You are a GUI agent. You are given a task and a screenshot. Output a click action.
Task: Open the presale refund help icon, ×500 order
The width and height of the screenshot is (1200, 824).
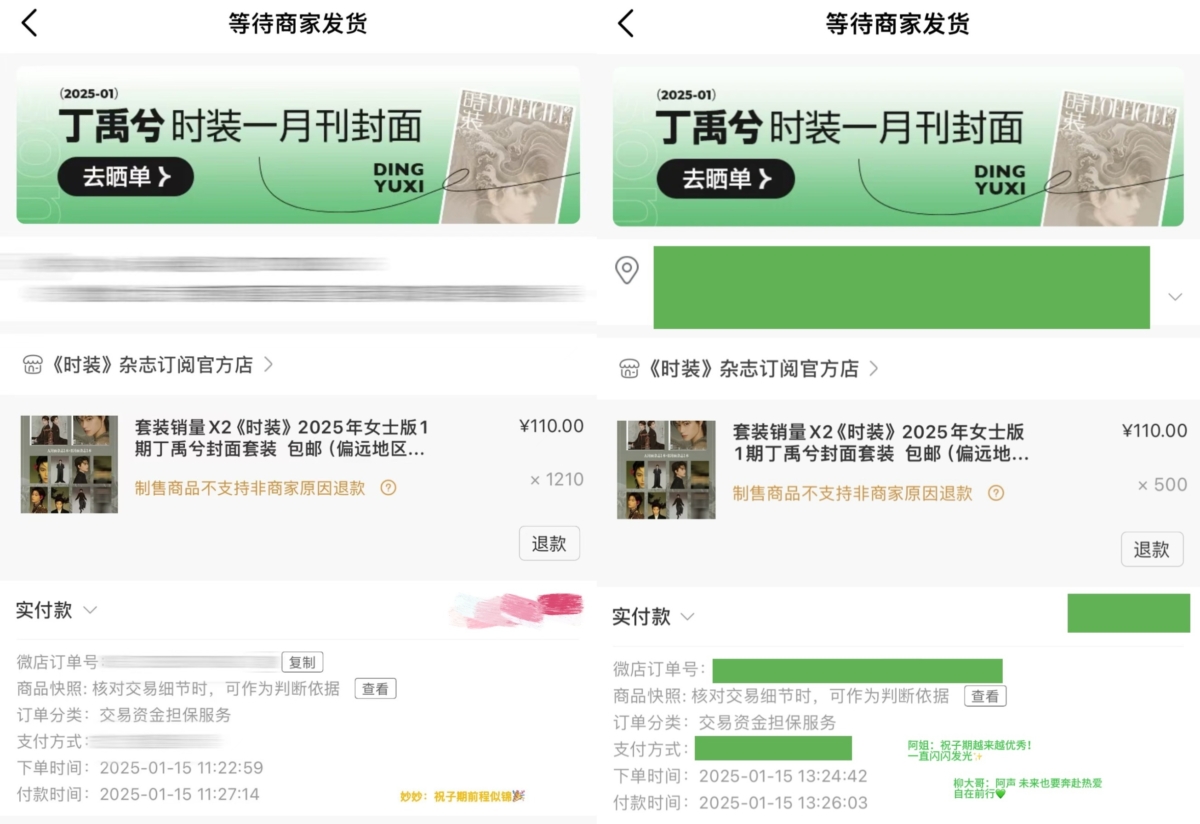(995, 493)
